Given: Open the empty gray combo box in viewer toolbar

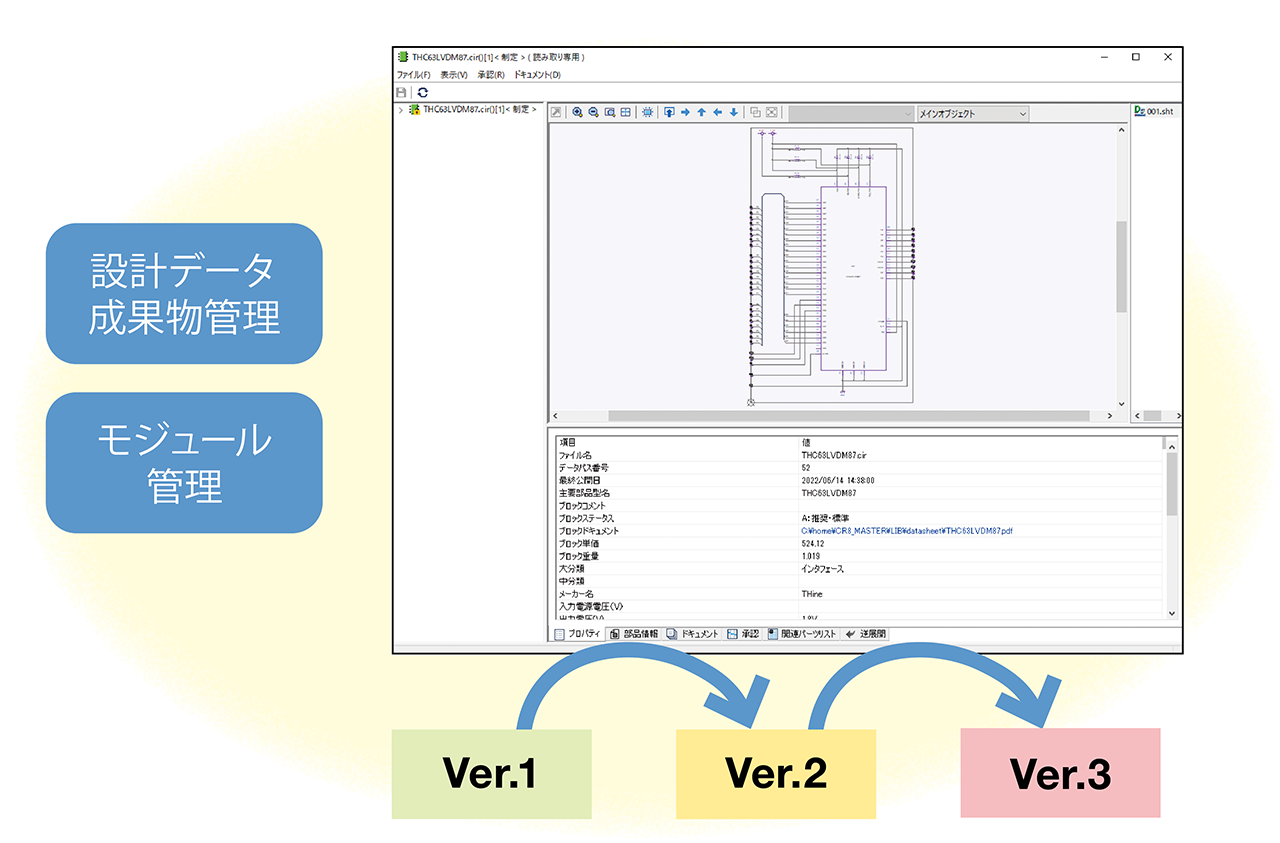Looking at the screenshot, I should click(850, 114).
